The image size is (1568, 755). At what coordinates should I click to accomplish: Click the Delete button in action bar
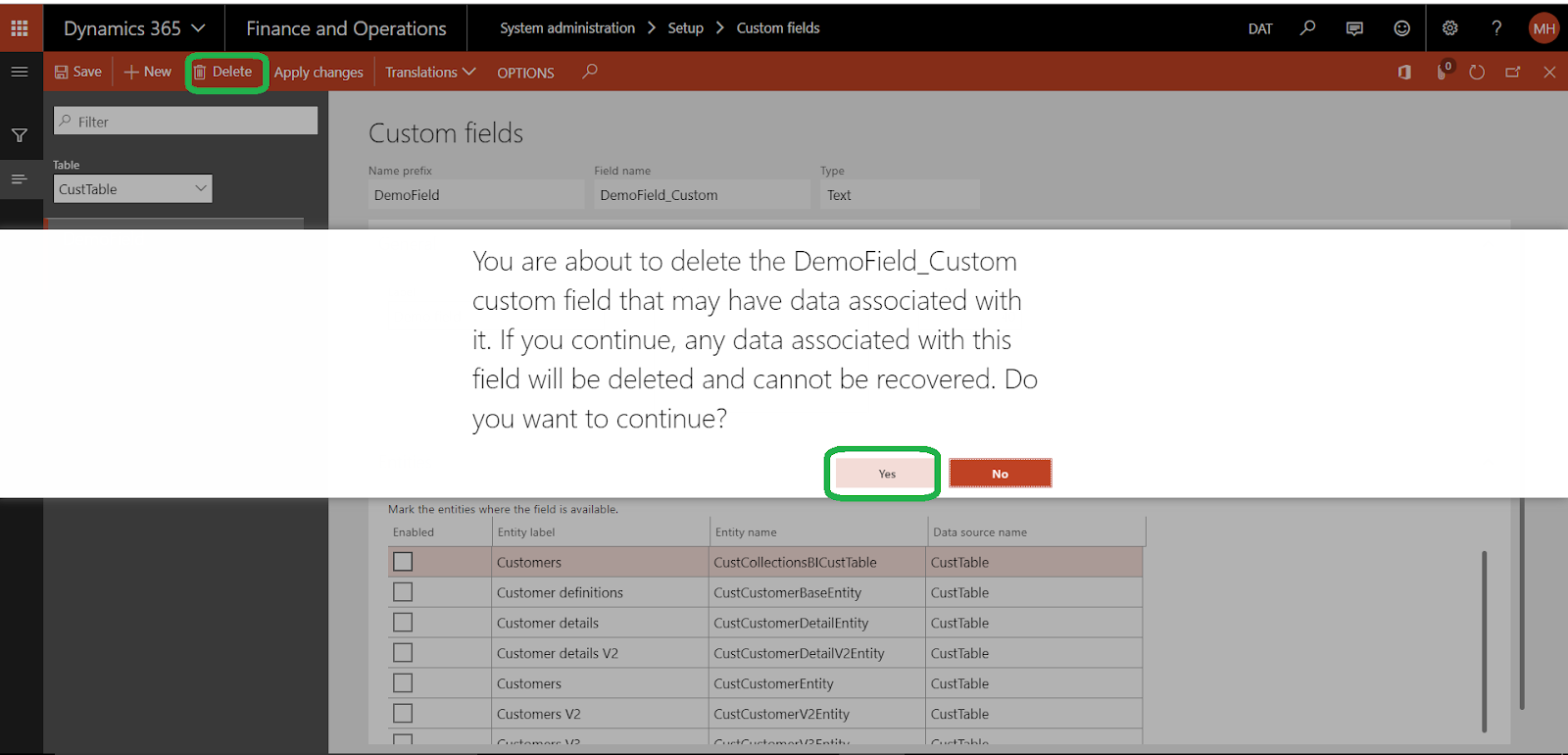point(224,72)
